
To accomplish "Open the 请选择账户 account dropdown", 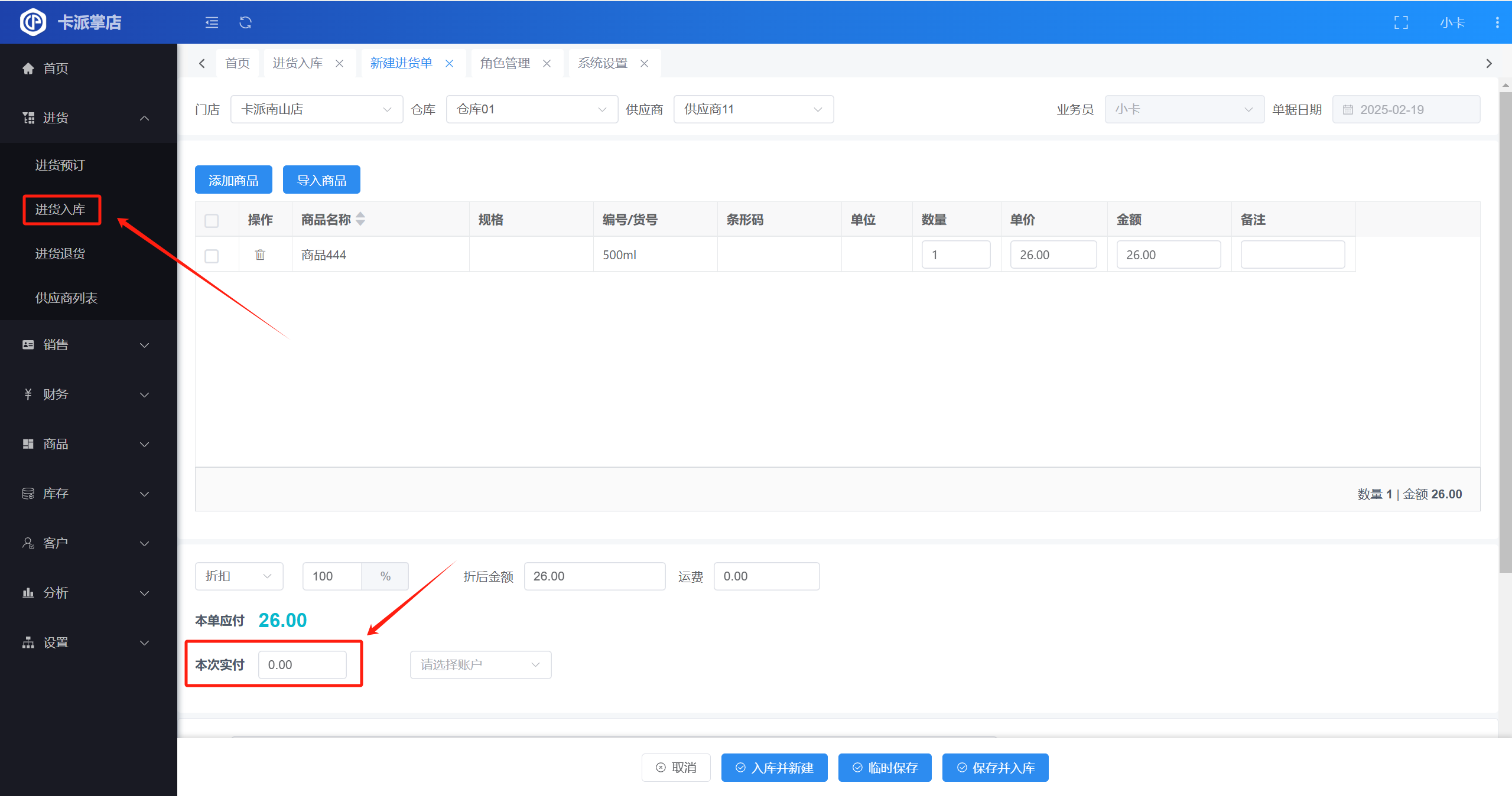I will 480,665.
